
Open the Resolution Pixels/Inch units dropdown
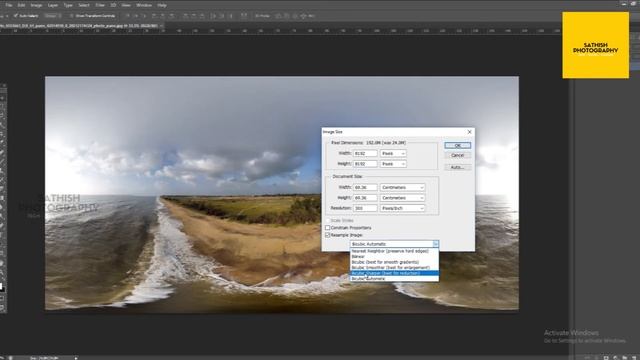pos(402,208)
